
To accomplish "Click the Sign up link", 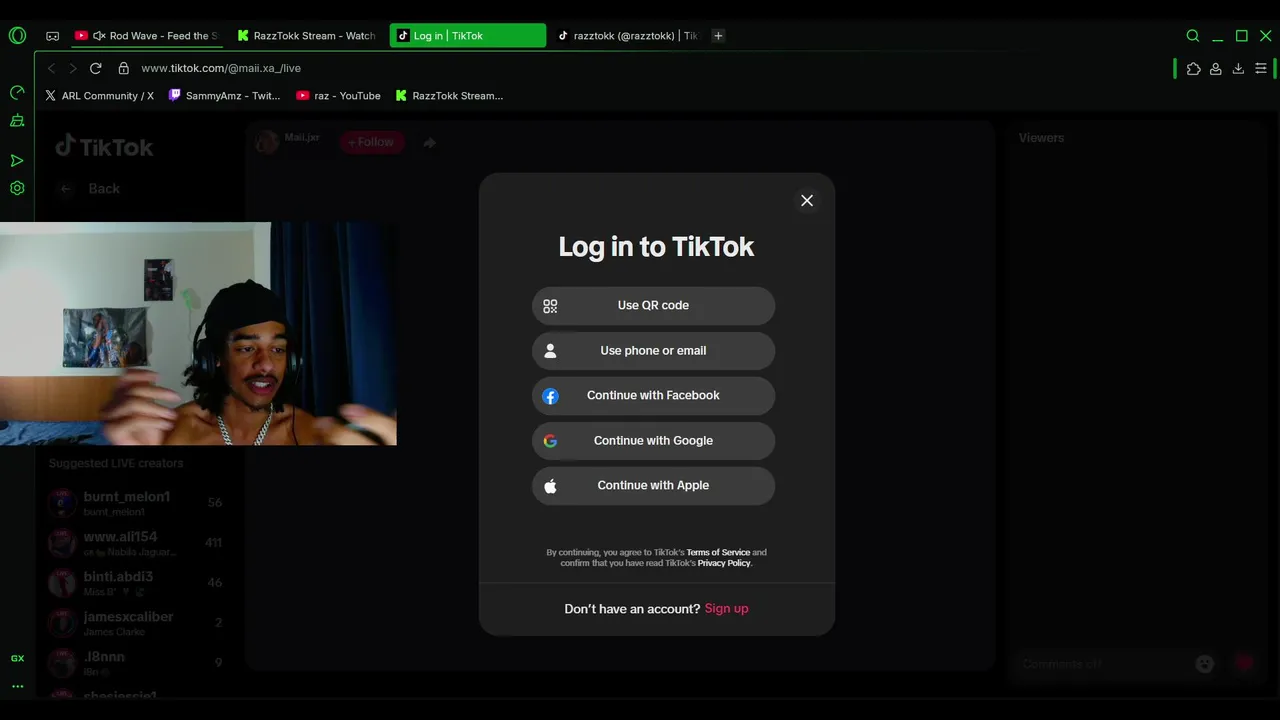I will (726, 609).
